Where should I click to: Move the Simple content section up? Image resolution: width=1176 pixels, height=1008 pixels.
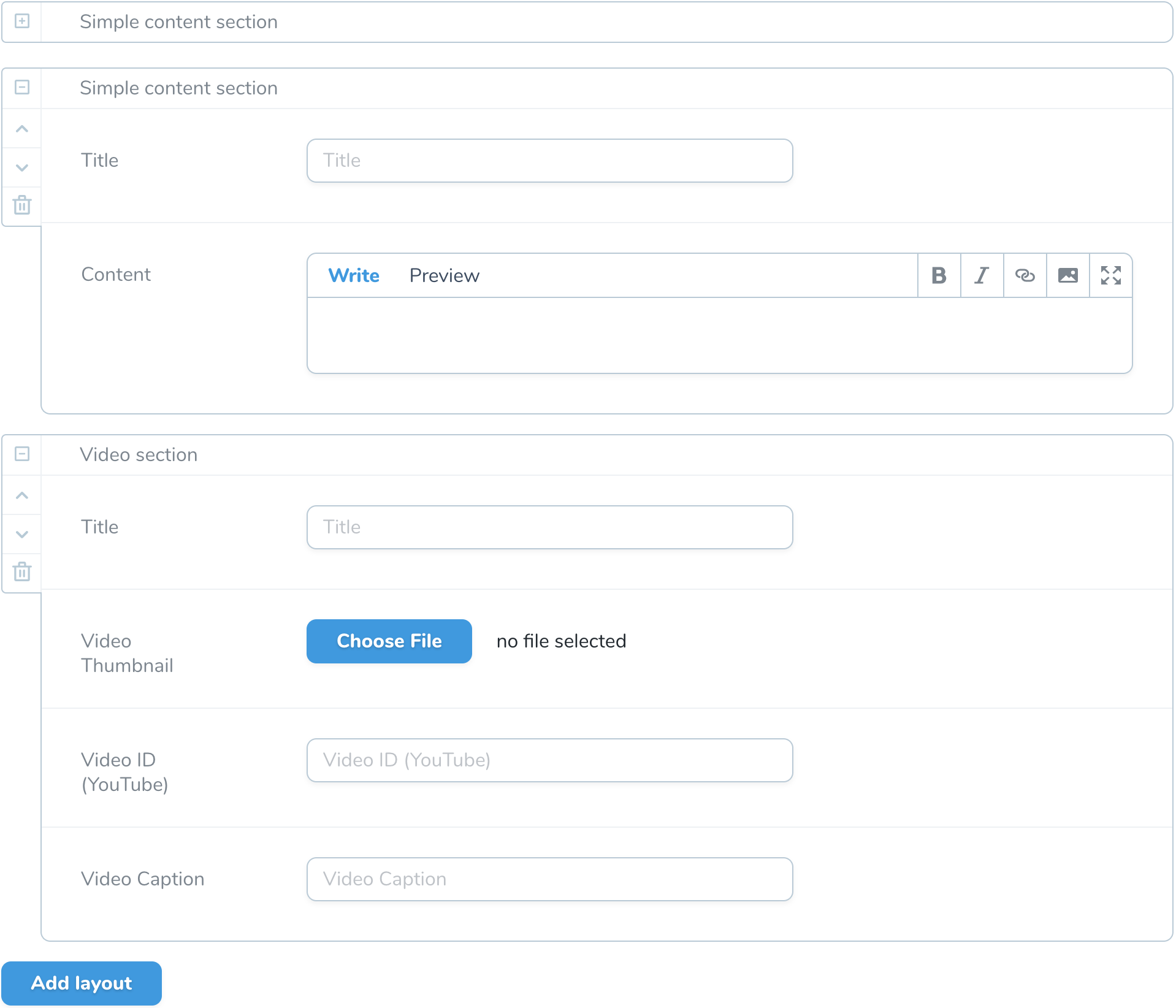[22, 129]
